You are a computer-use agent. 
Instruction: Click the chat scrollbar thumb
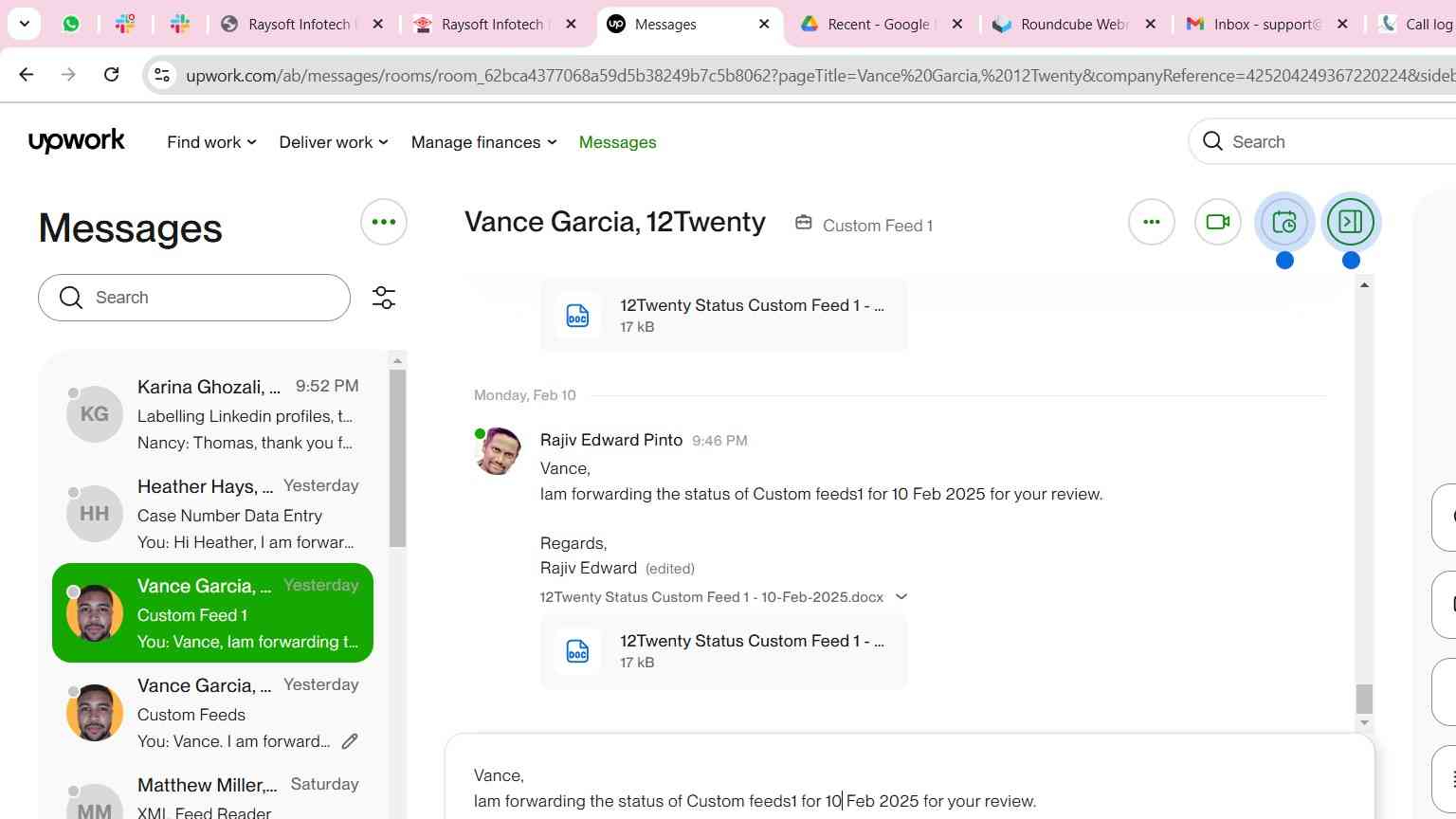[1364, 699]
